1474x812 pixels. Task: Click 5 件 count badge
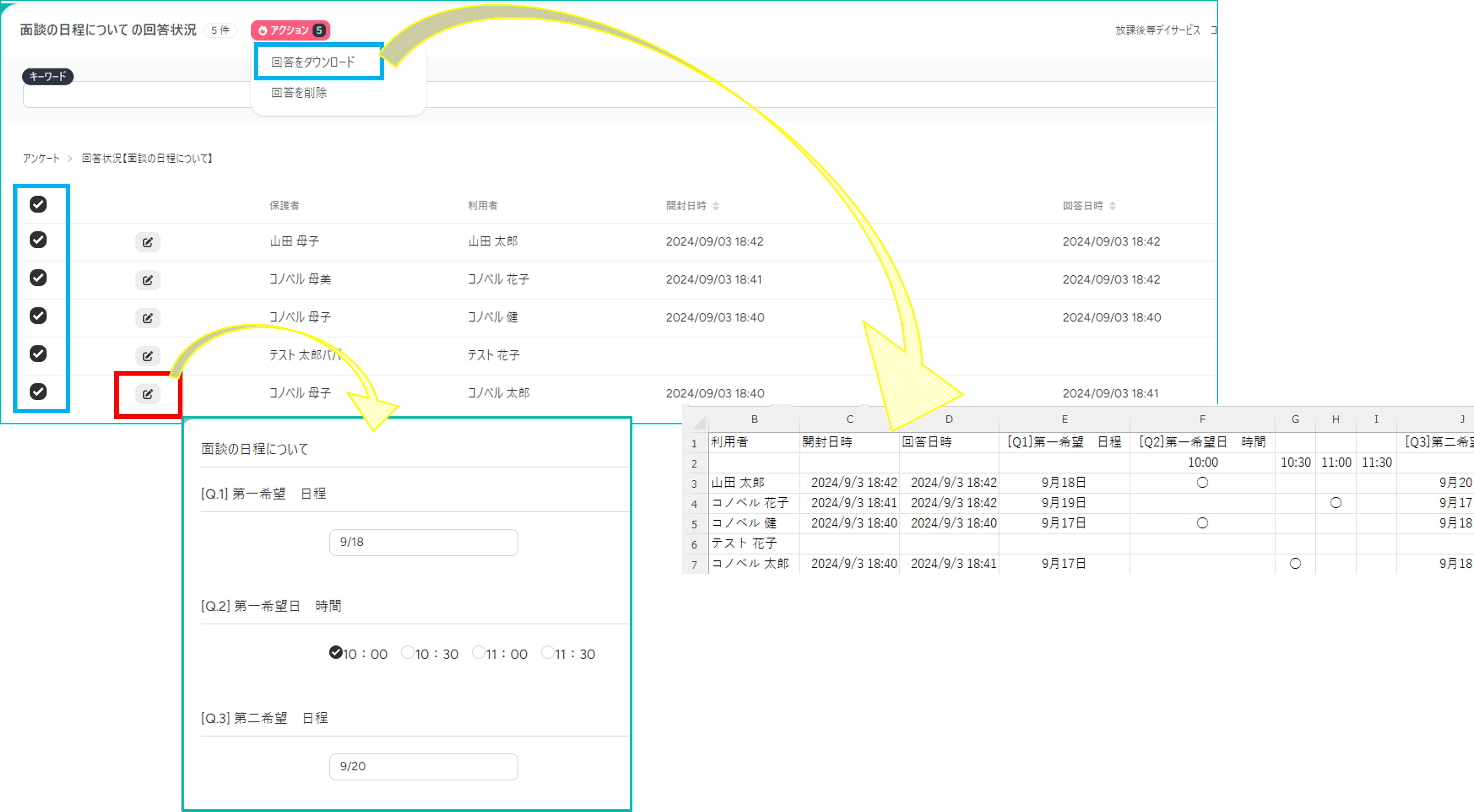220,30
